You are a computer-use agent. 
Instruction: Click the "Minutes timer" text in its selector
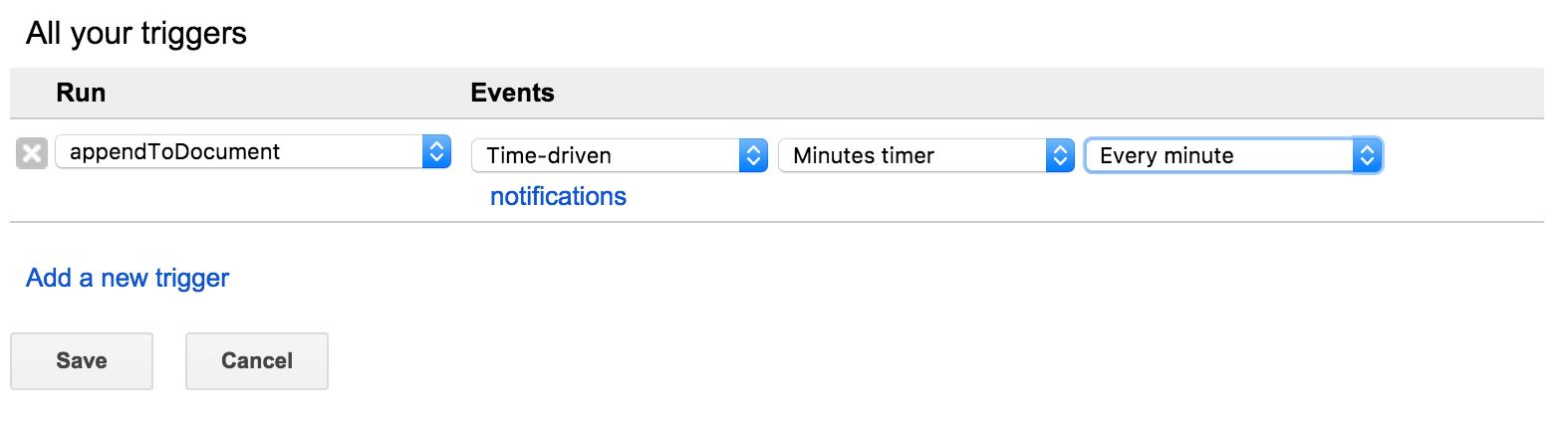[x=864, y=155]
